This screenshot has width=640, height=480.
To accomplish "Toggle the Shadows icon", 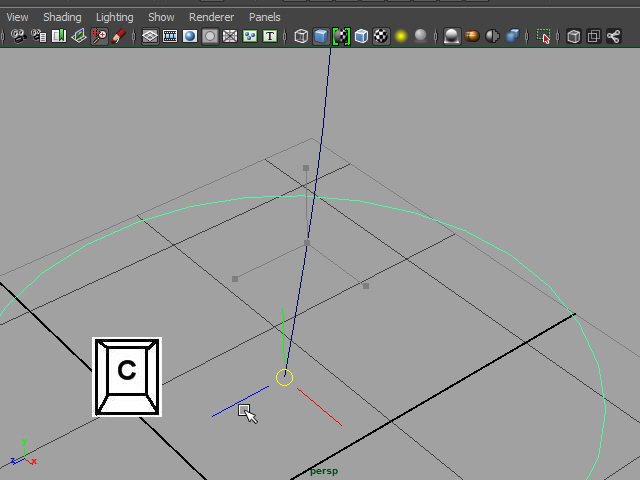I will tap(420, 36).
